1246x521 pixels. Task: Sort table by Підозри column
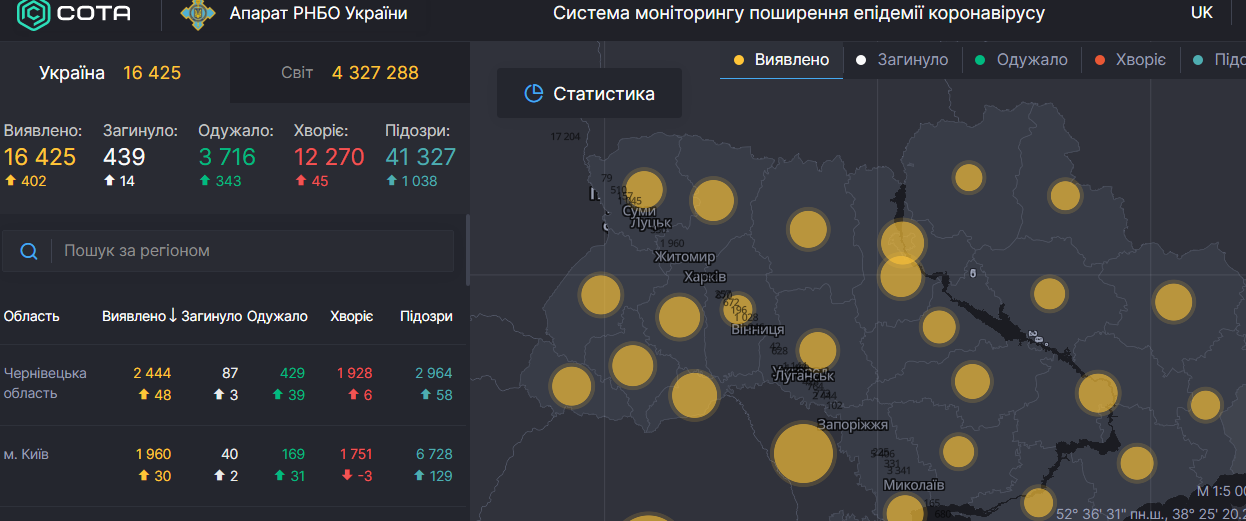tap(426, 316)
